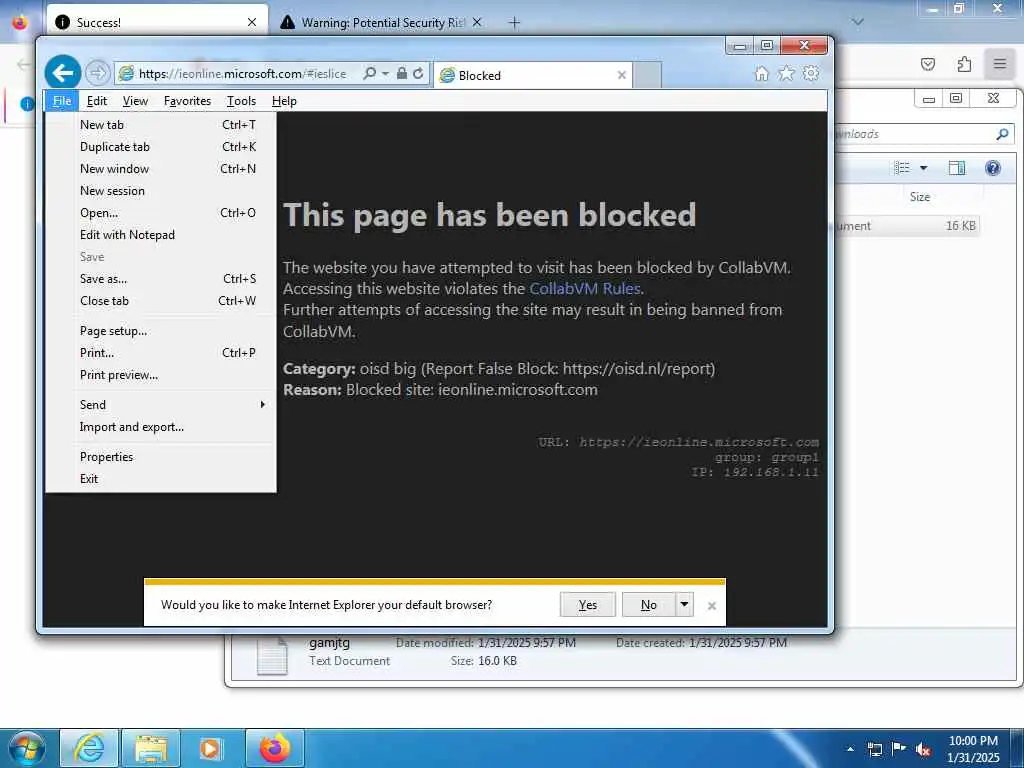Click Yes to make IE default
1024x768 pixels.
(x=587, y=605)
